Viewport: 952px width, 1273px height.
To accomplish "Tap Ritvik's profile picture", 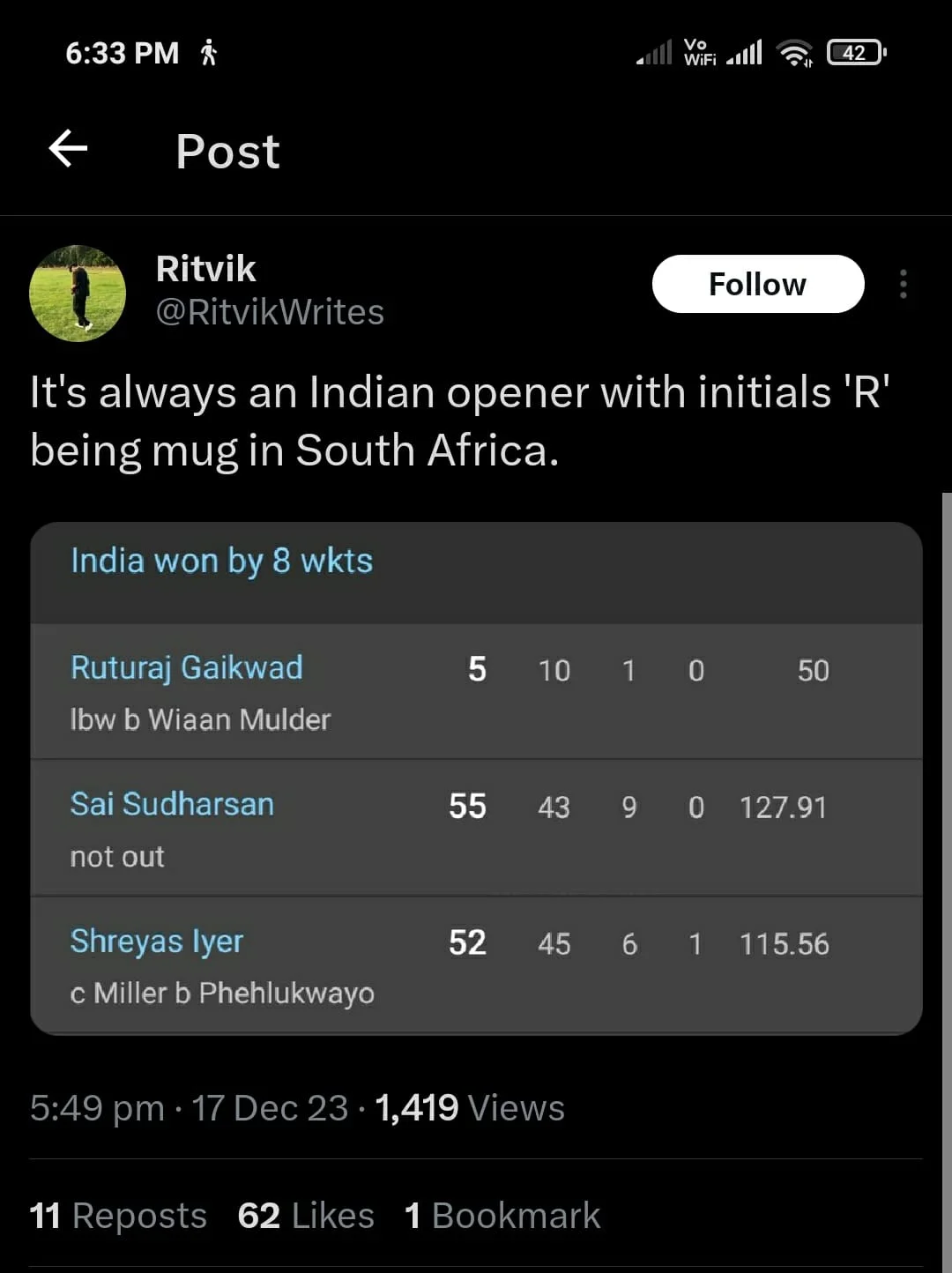I will point(78,294).
